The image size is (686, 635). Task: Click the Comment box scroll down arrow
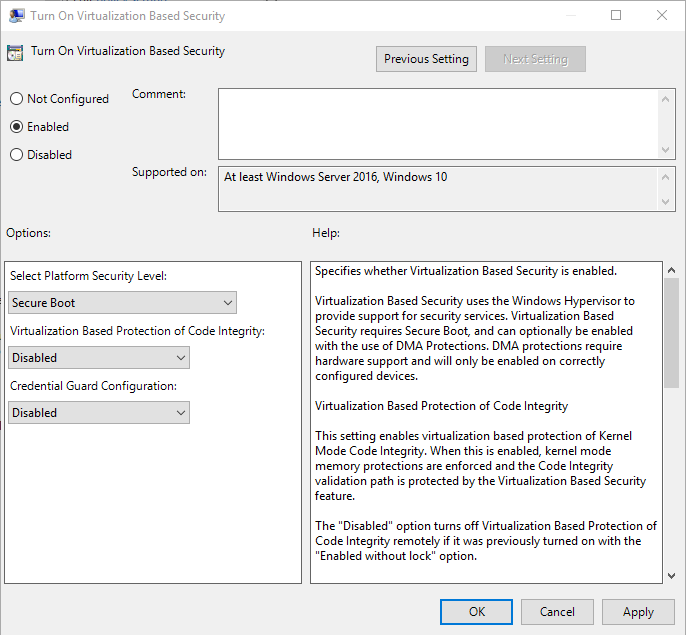tap(667, 149)
